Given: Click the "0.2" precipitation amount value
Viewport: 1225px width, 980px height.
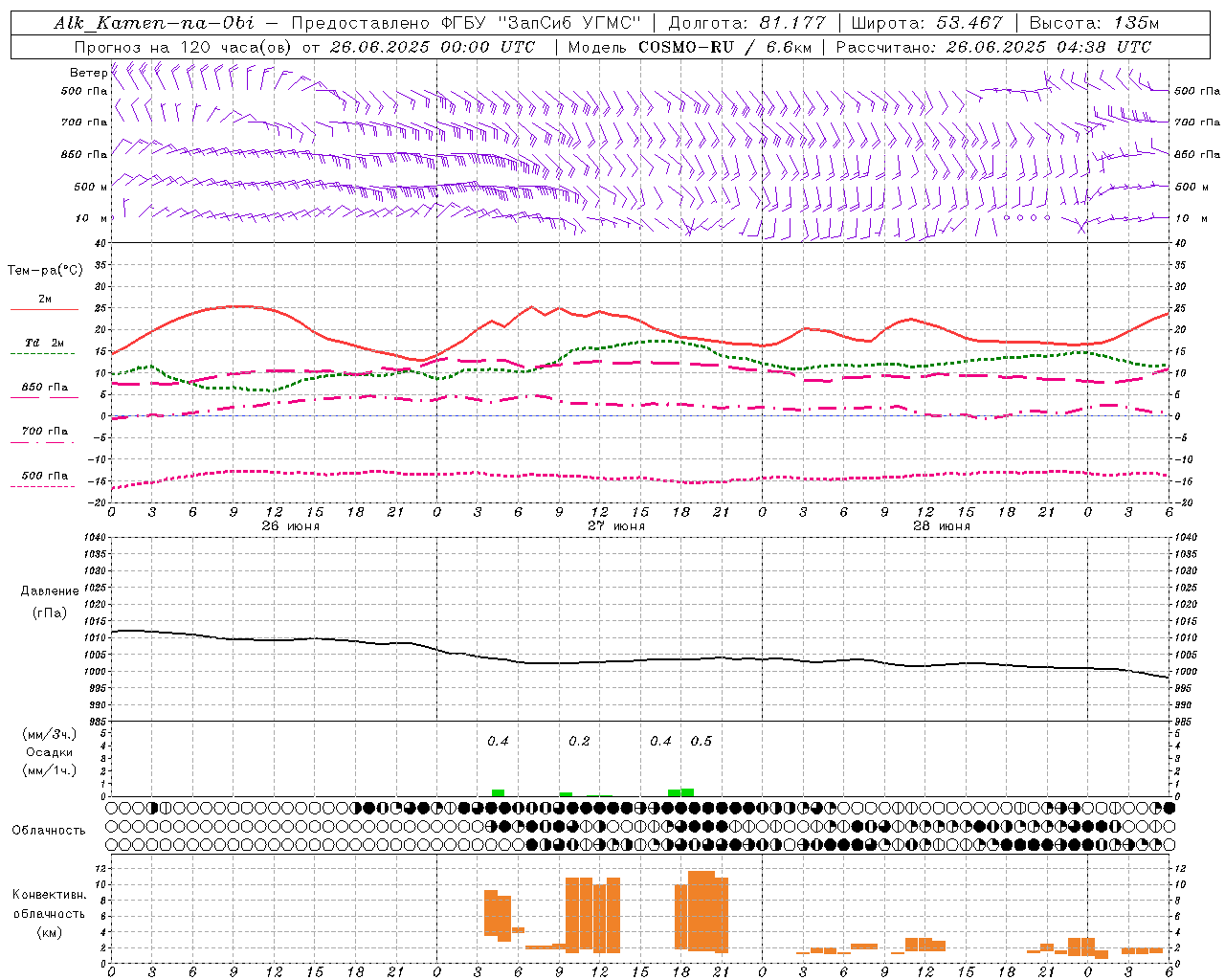Looking at the screenshot, I should click(x=579, y=742).
